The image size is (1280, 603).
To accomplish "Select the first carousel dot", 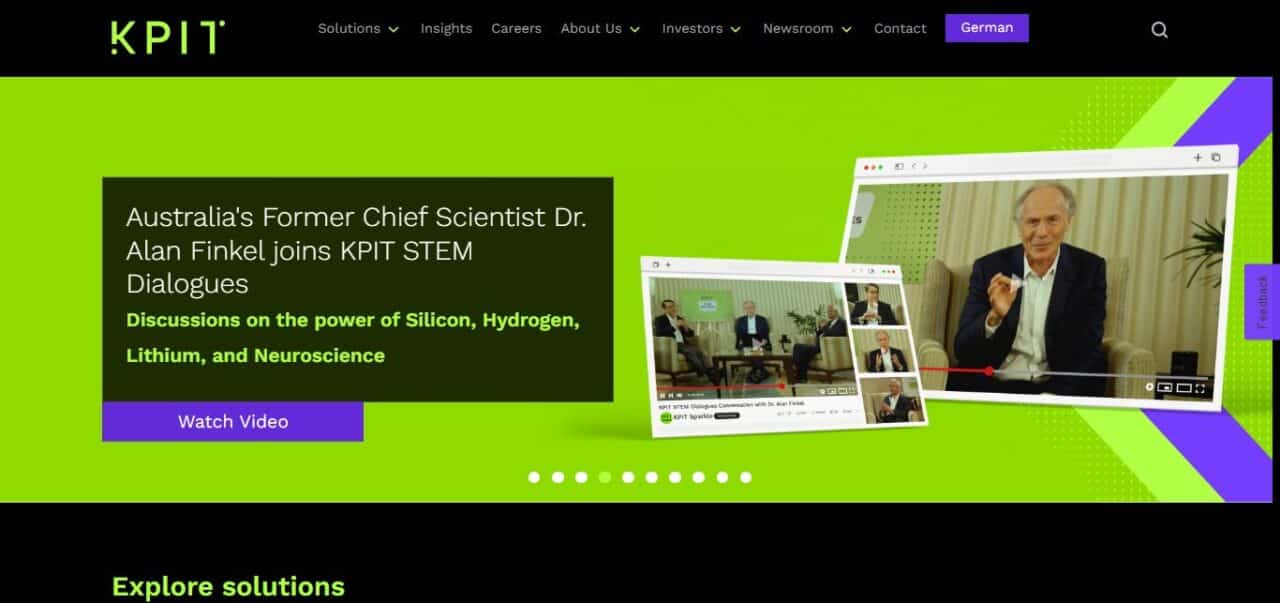I will click(x=534, y=477).
